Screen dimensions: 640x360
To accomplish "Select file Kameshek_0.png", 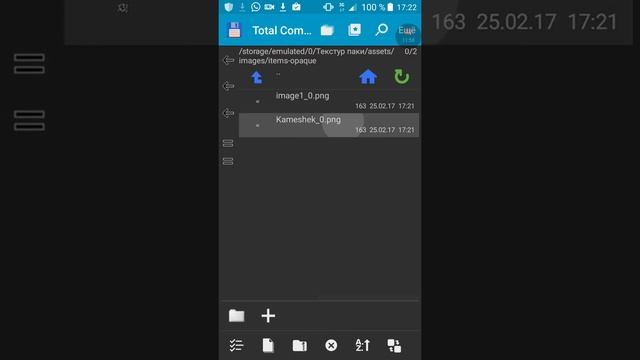I will (x=329, y=125).
